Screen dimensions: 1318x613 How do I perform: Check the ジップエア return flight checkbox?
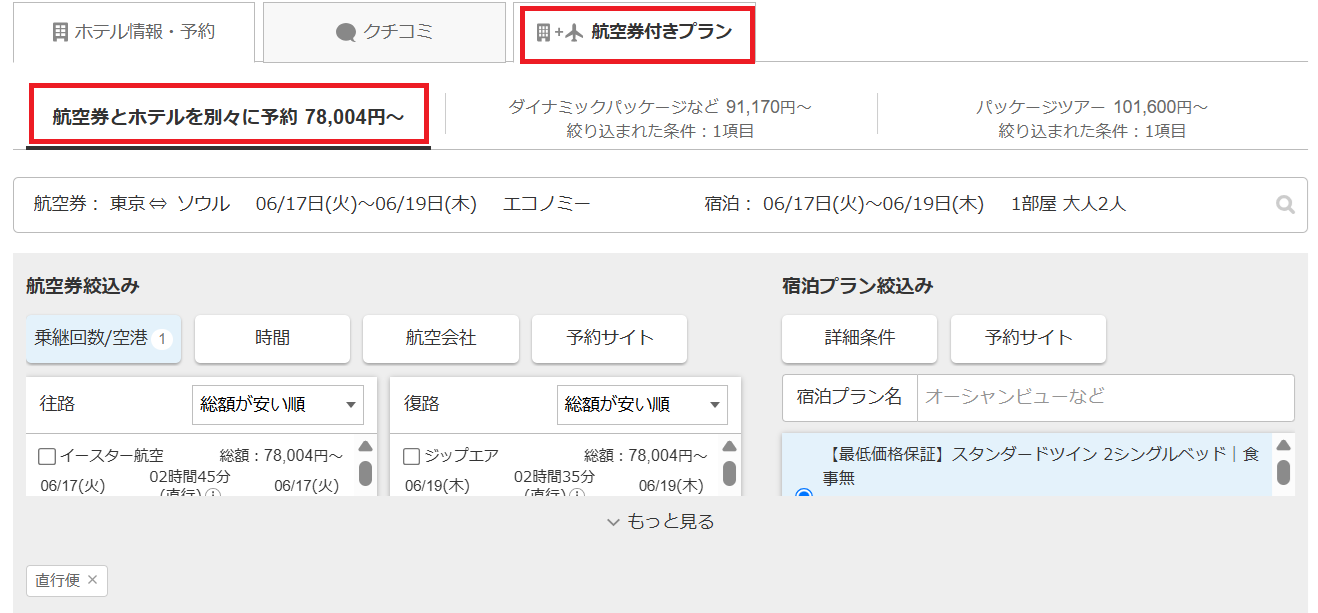[x=411, y=457]
